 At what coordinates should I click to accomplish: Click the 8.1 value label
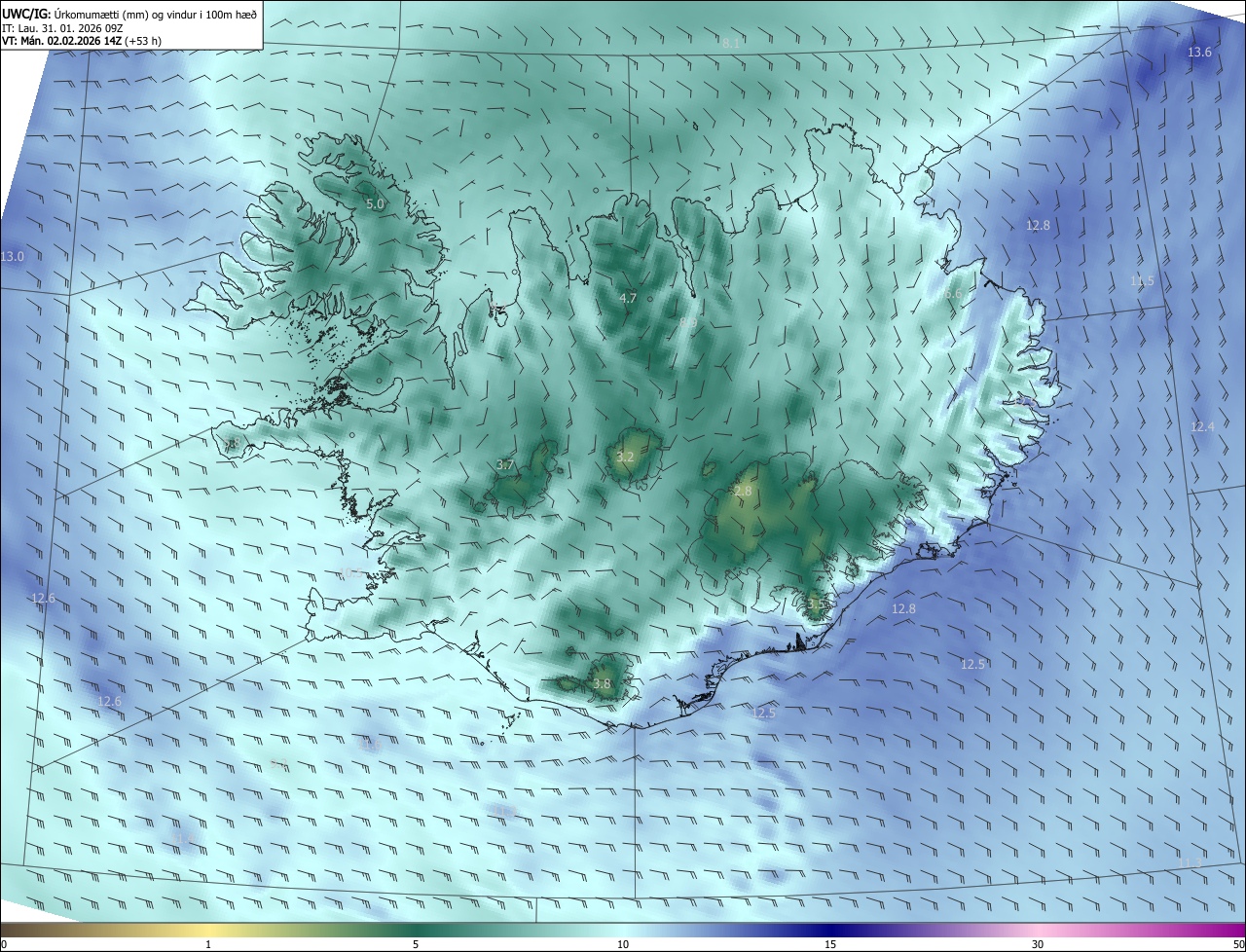[x=731, y=43]
